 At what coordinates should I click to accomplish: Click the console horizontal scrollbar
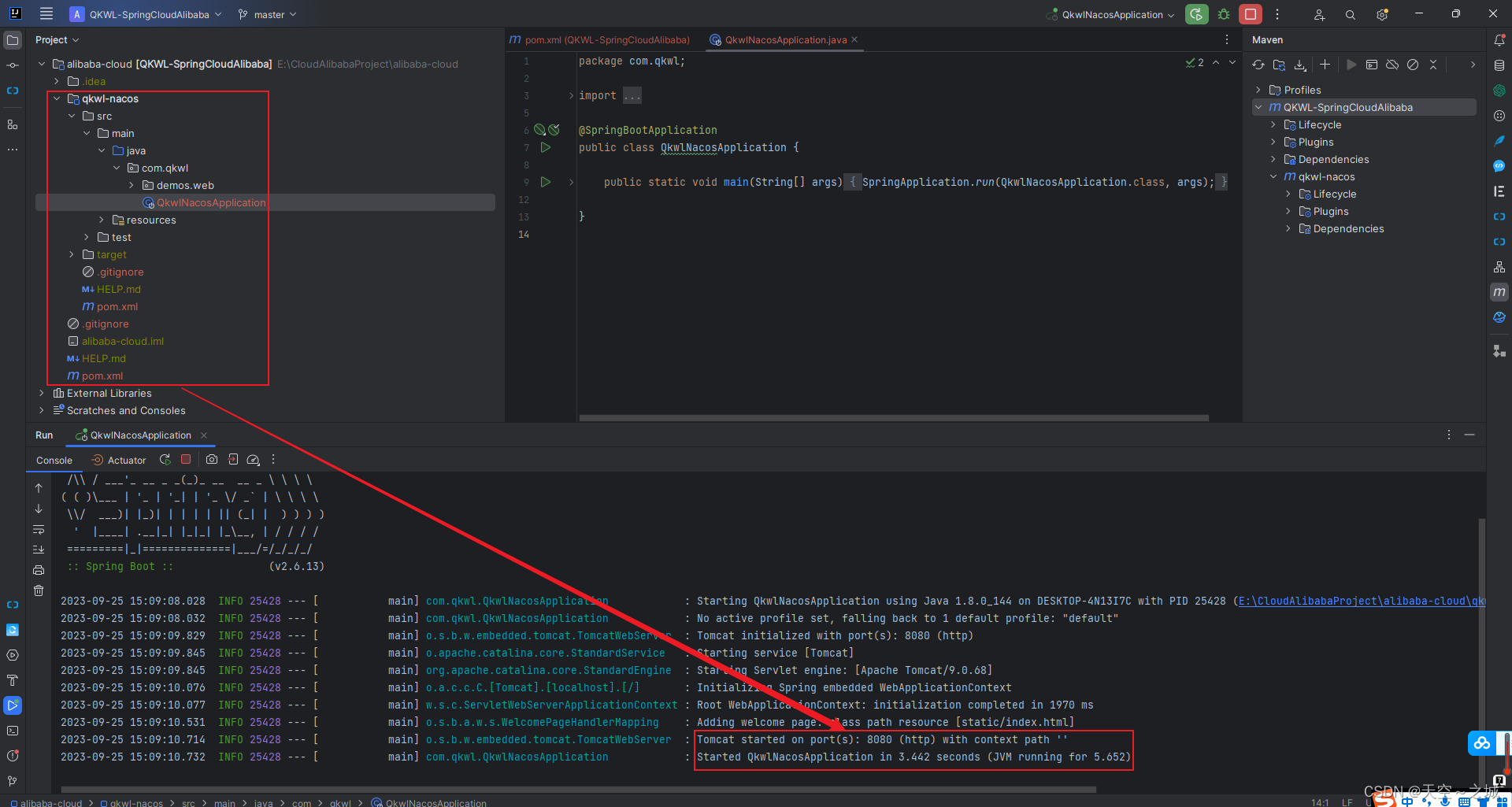[579, 789]
